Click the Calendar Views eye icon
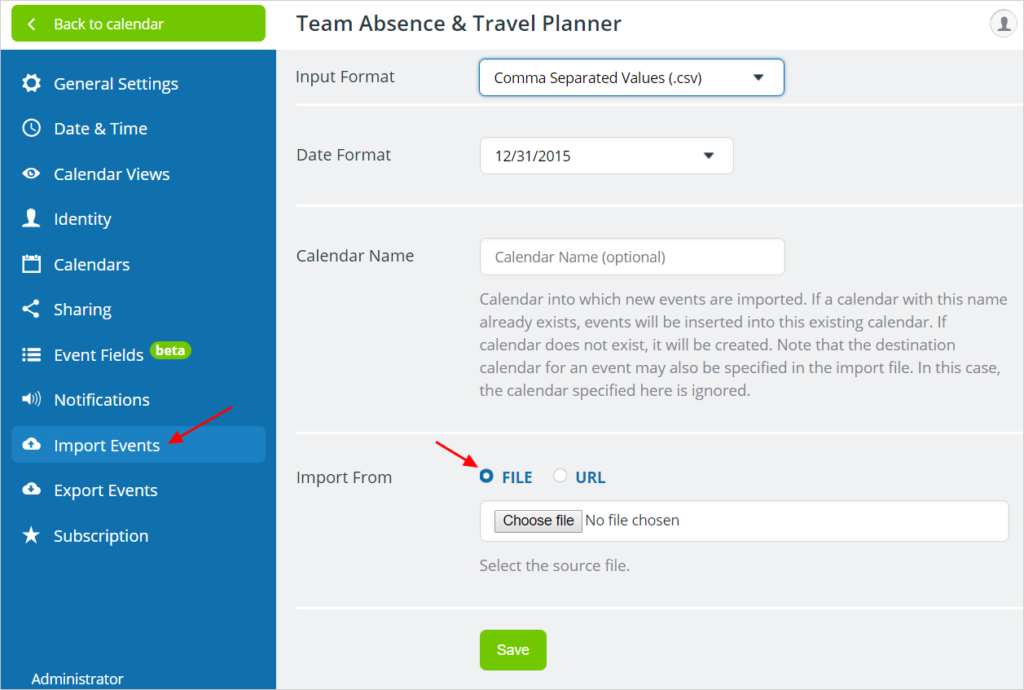Image resolution: width=1024 pixels, height=690 pixels. [x=31, y=174]
